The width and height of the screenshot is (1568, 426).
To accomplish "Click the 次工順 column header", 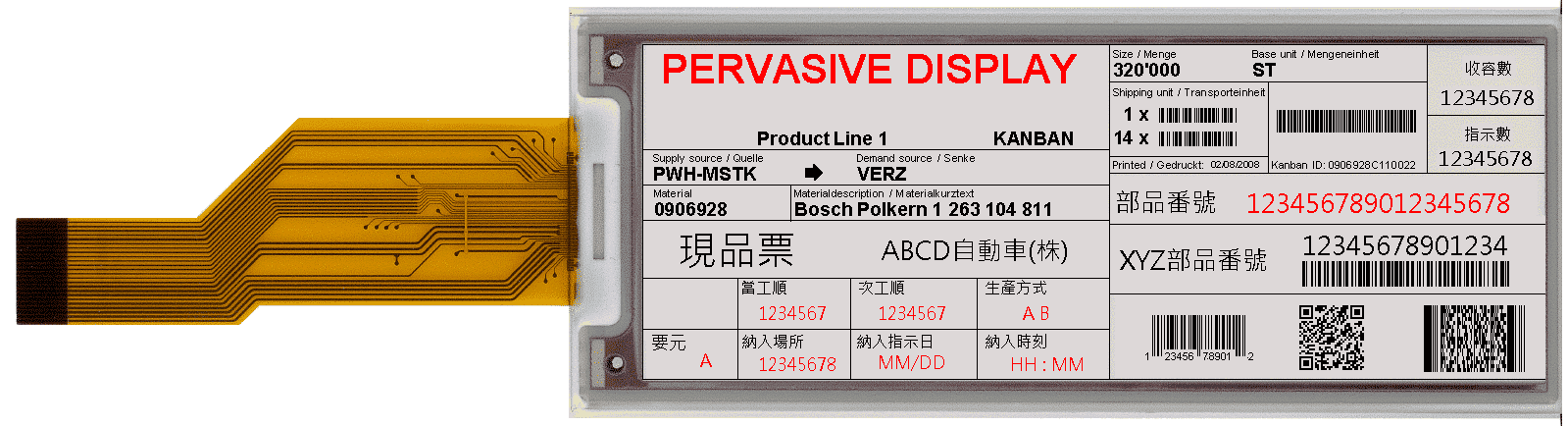I will point(881,288).
